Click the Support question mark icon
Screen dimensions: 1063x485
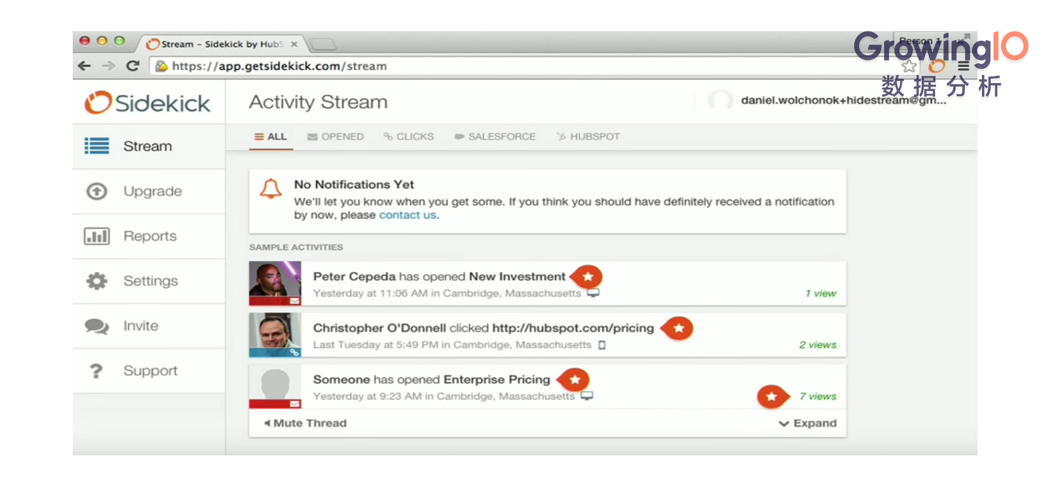pyautogui.click(x=96, y=371)
